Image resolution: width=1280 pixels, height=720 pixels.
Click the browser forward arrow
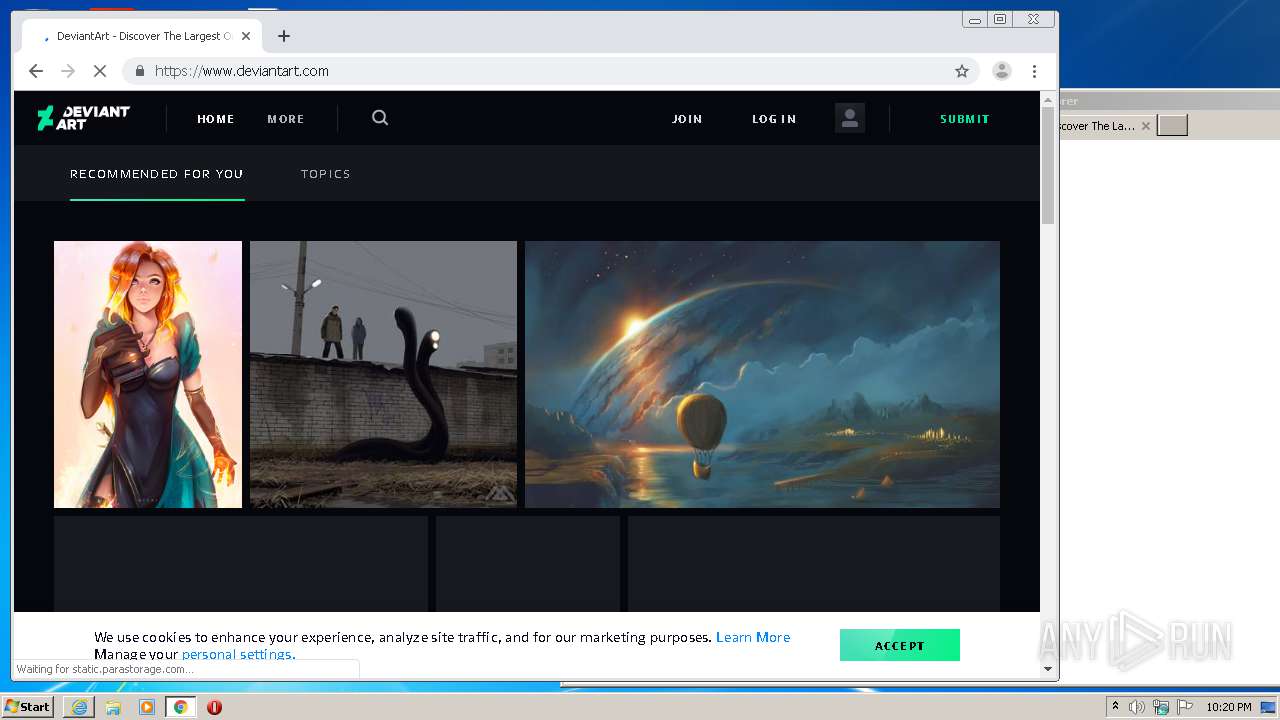pyautogui.click(x=68, y=71)
